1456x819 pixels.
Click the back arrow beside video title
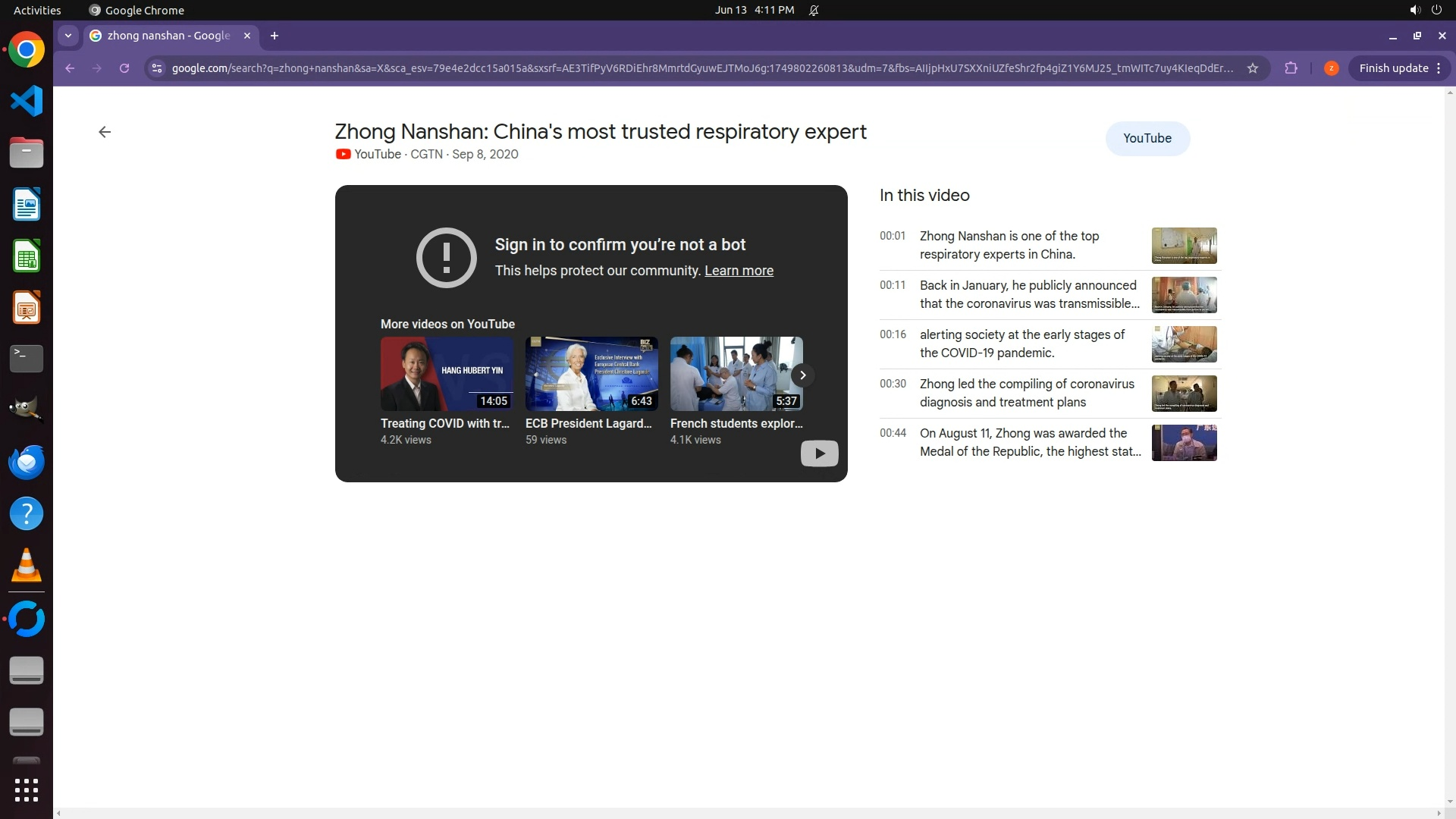point(105,132)
